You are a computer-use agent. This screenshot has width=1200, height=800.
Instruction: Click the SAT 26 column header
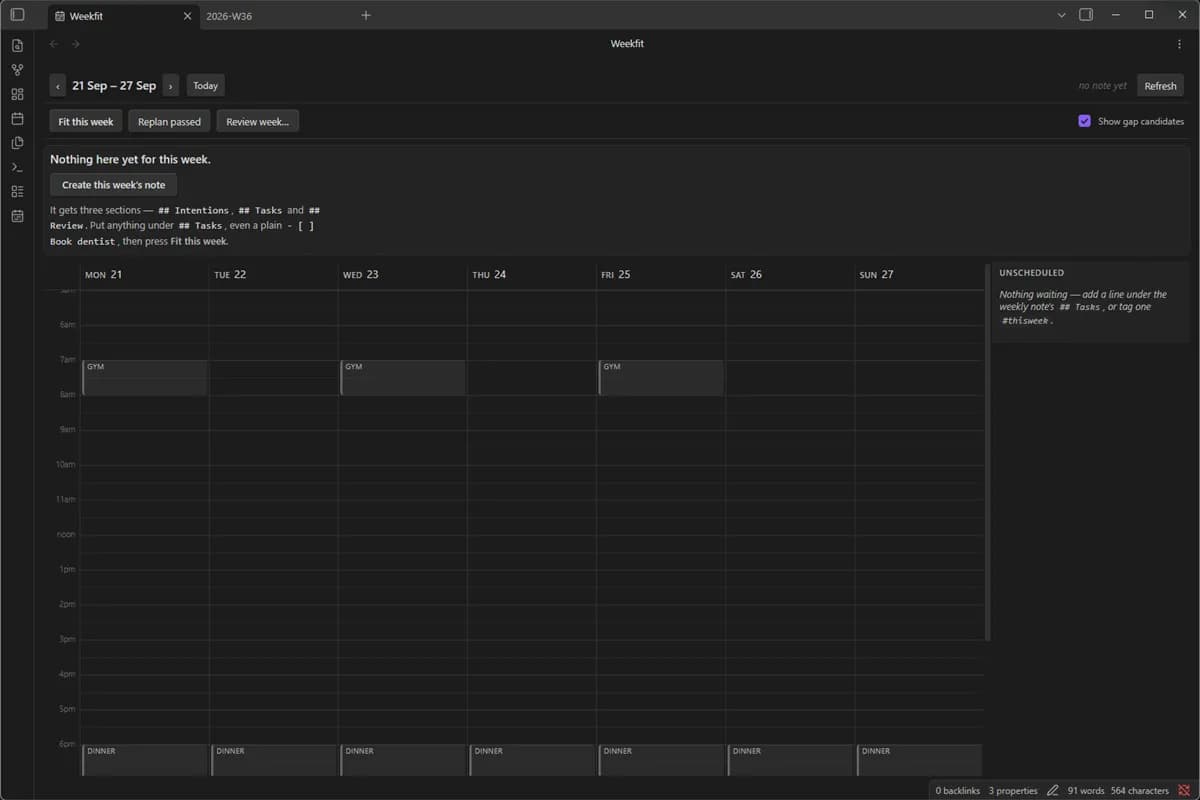click(x=789, y=275)
